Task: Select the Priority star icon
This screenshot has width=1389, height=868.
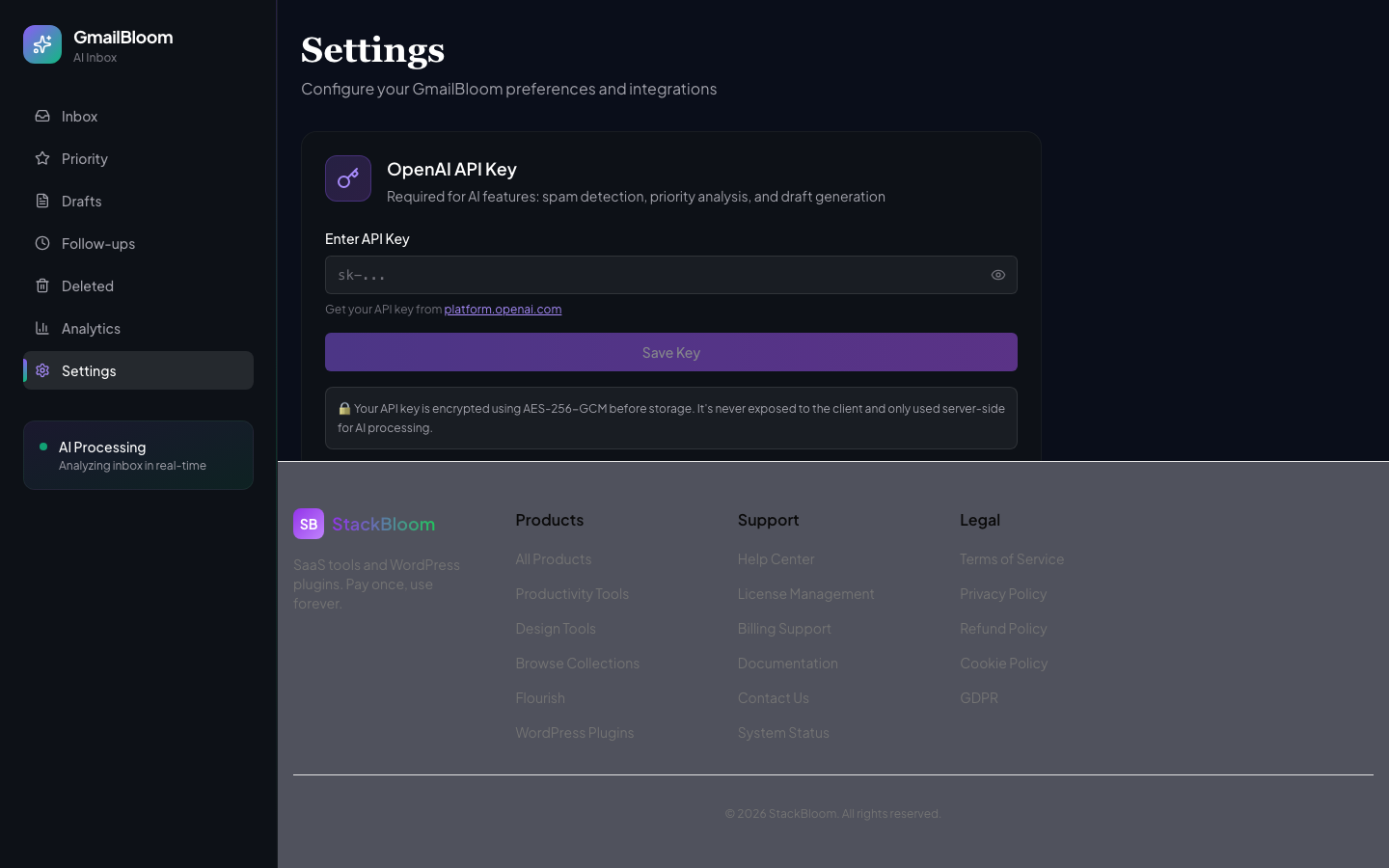Action: [42, 158]
